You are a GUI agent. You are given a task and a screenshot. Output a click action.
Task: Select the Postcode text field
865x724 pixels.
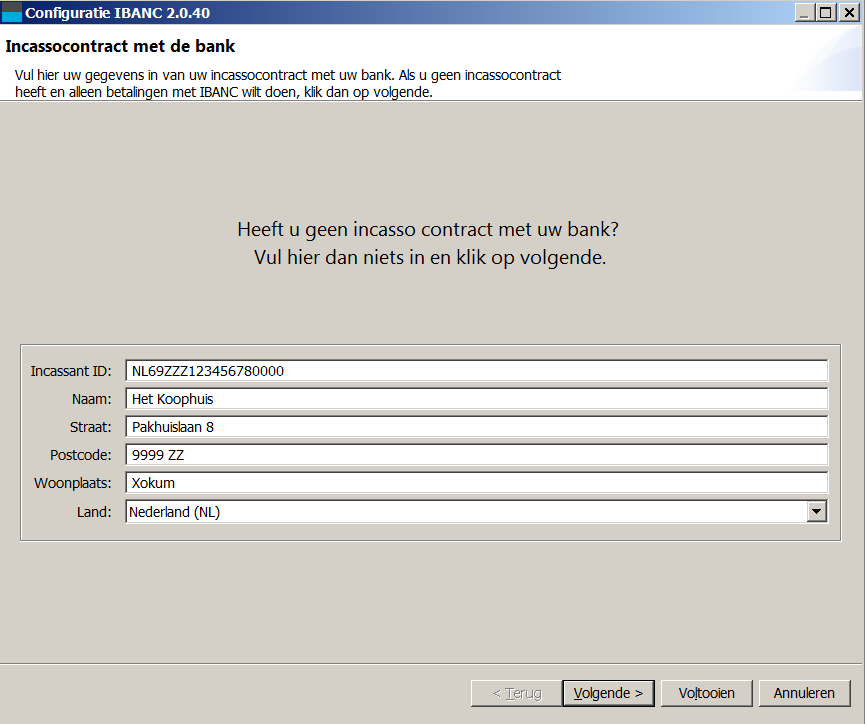476,455
